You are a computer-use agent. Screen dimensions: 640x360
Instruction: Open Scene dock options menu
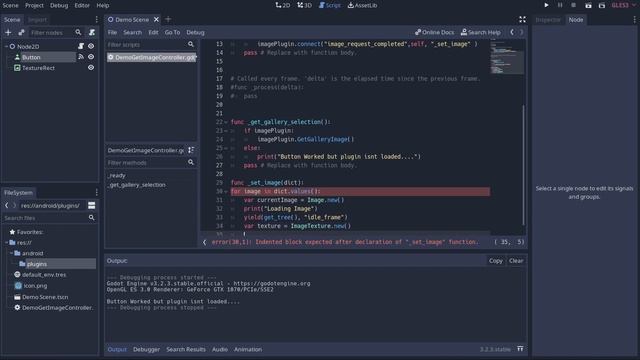(96, 19)
